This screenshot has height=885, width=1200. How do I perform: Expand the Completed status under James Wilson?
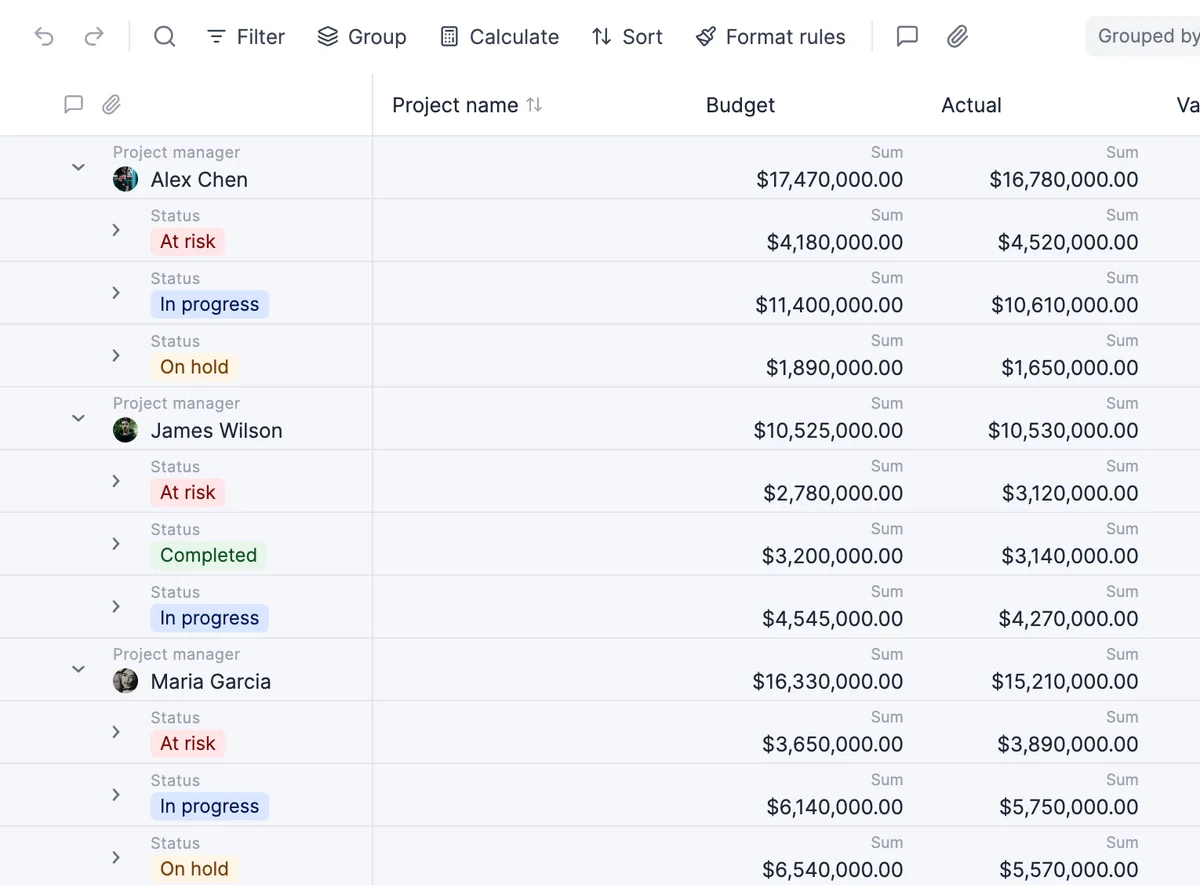[116, 544]
